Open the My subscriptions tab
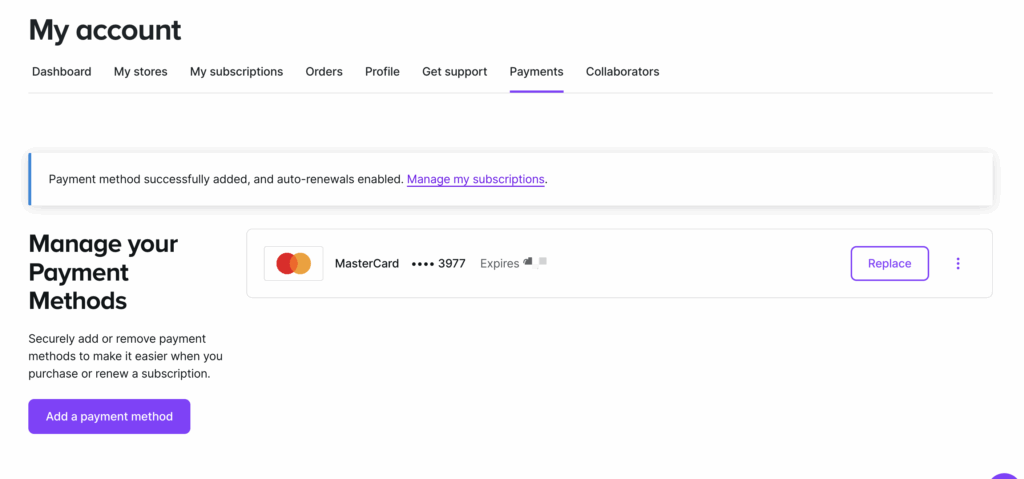Image resolution: width=1024 pixels, height=479 pixels. [x=236, y=72]
